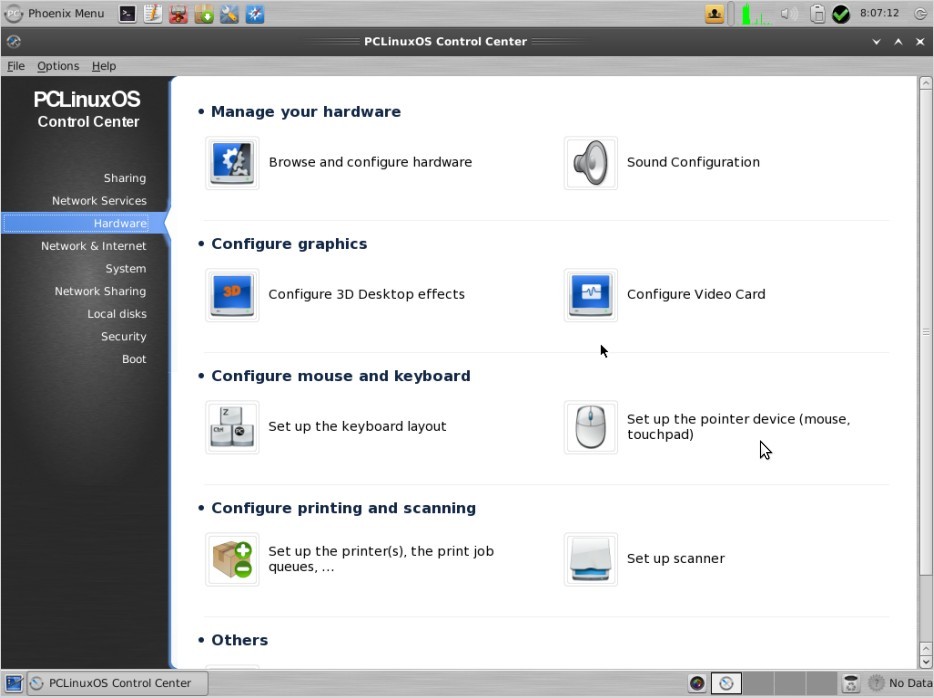Click the weather No Data applet
The height and width of the screenshot is (698, 934).
pyautogui.click(x=899, y=683)
